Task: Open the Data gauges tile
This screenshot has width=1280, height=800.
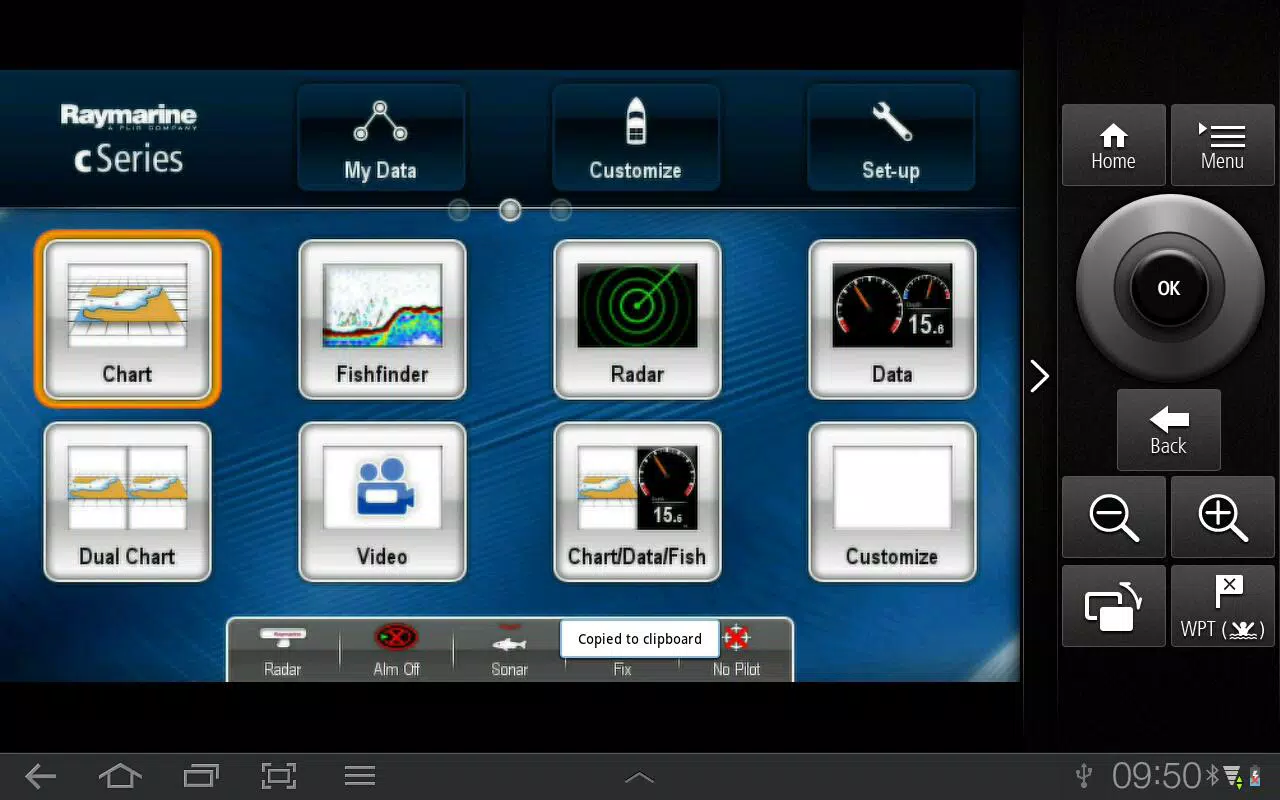Action: coord(892,318)
